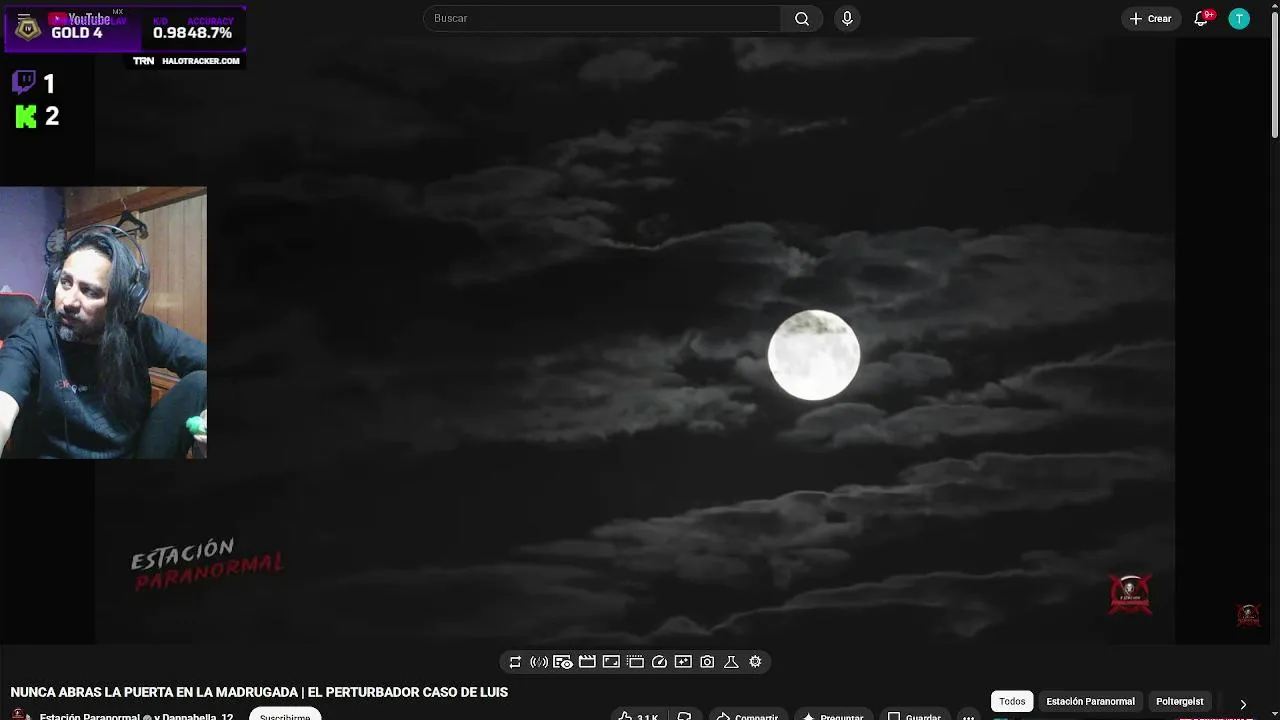Click the search magnifier button
Viewport: 1280px width, 720px height.
[x=802, y=18]
